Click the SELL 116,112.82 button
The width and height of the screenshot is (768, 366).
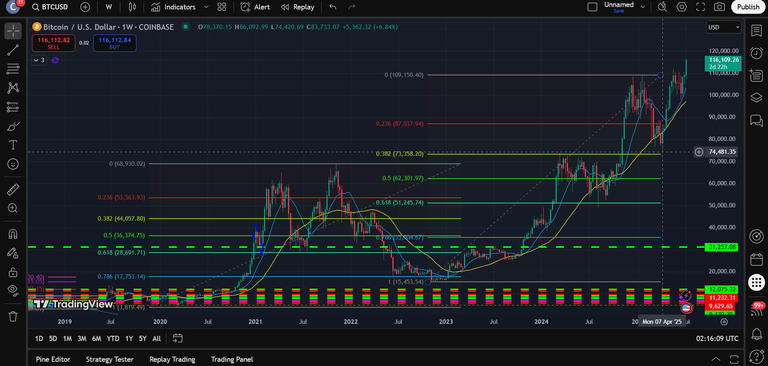tap(53, 44)
